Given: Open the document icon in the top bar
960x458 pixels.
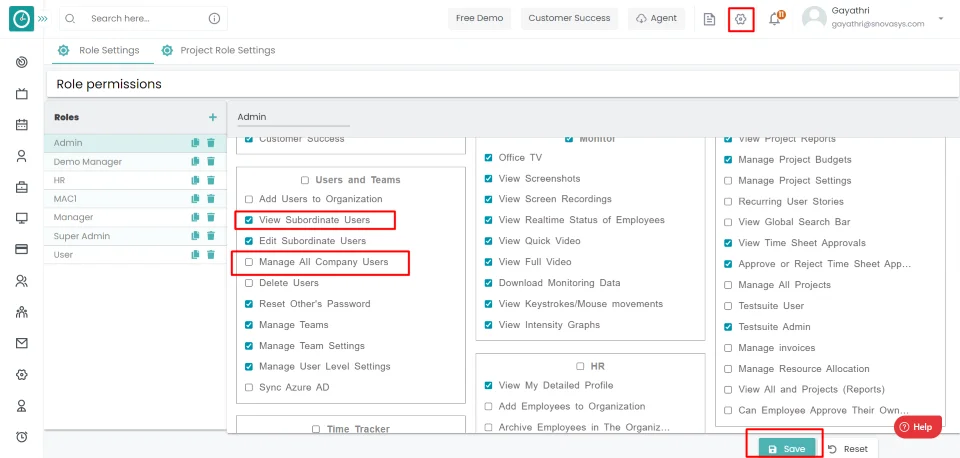Looking at the screenshot, I should tap(709, 19).
